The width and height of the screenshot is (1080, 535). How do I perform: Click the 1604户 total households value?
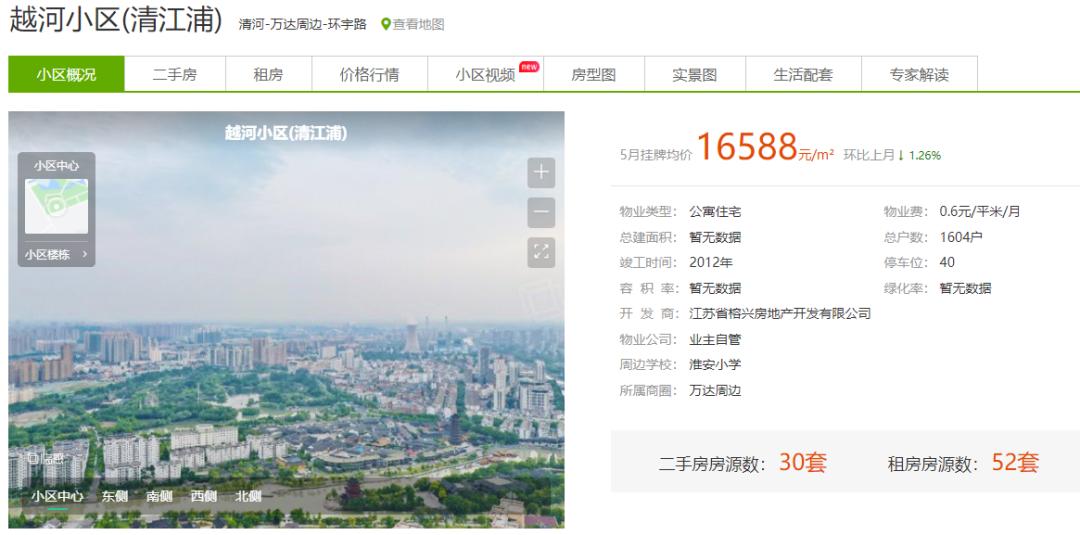(x=962, y=238)
